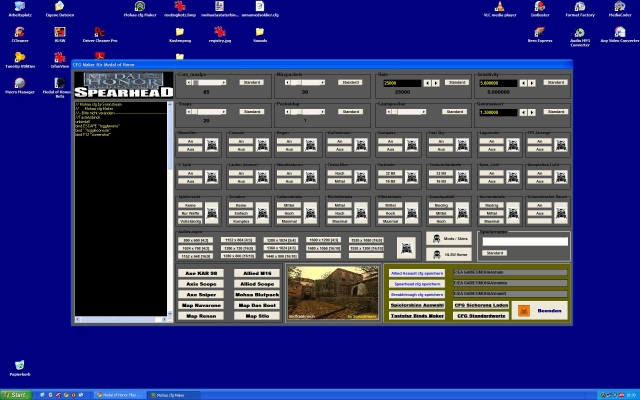Click the skull icon in the Console group
The image size is (640, 400).
[x=262, y=145]
